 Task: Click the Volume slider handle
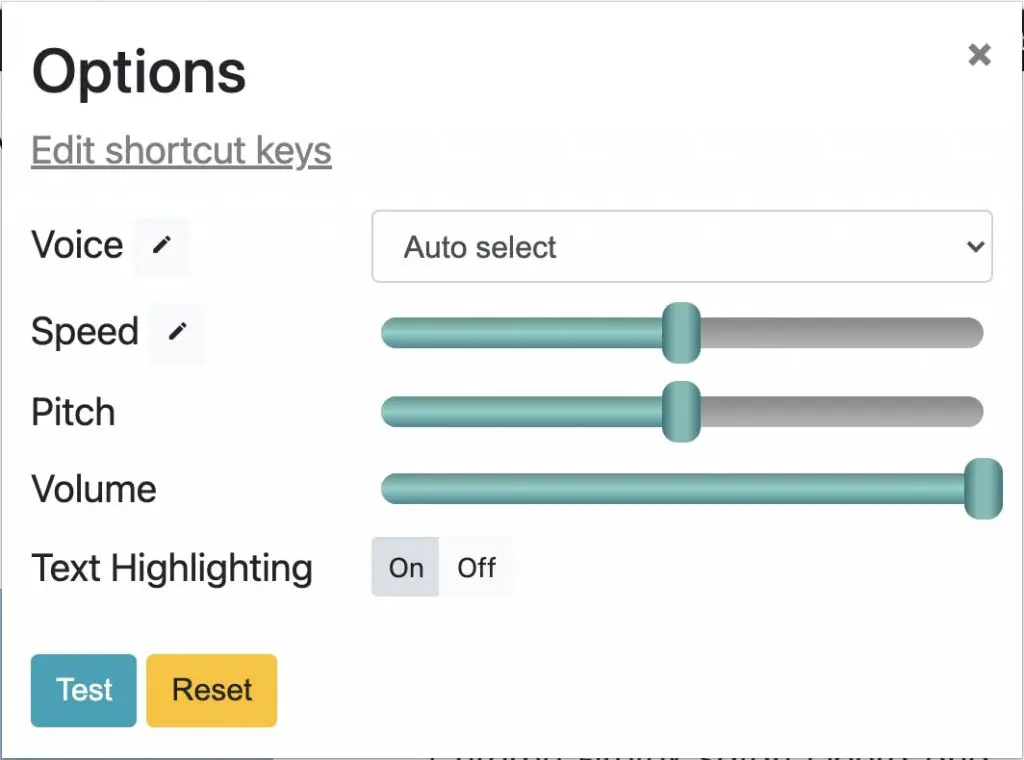[983, 488]
